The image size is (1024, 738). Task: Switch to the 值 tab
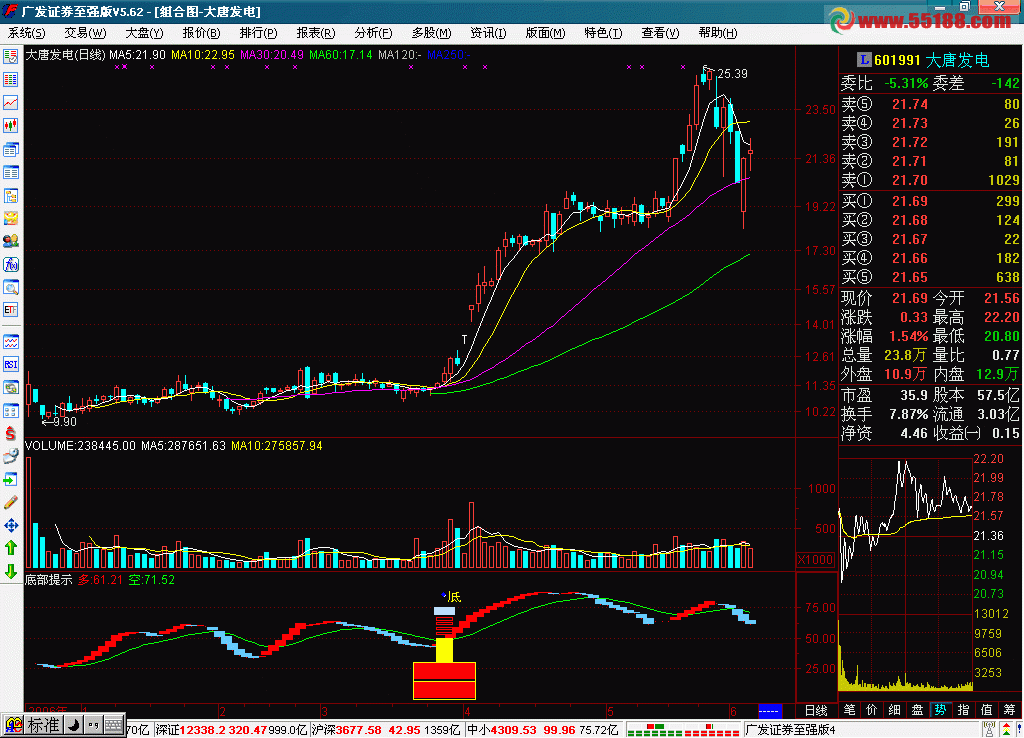pyautogui.click(x=986, y=710)
